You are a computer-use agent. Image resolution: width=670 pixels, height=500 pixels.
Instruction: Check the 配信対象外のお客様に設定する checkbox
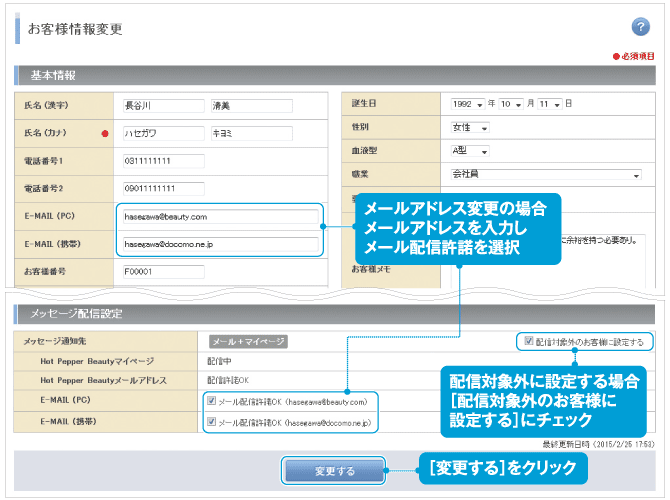pos(529,342)
